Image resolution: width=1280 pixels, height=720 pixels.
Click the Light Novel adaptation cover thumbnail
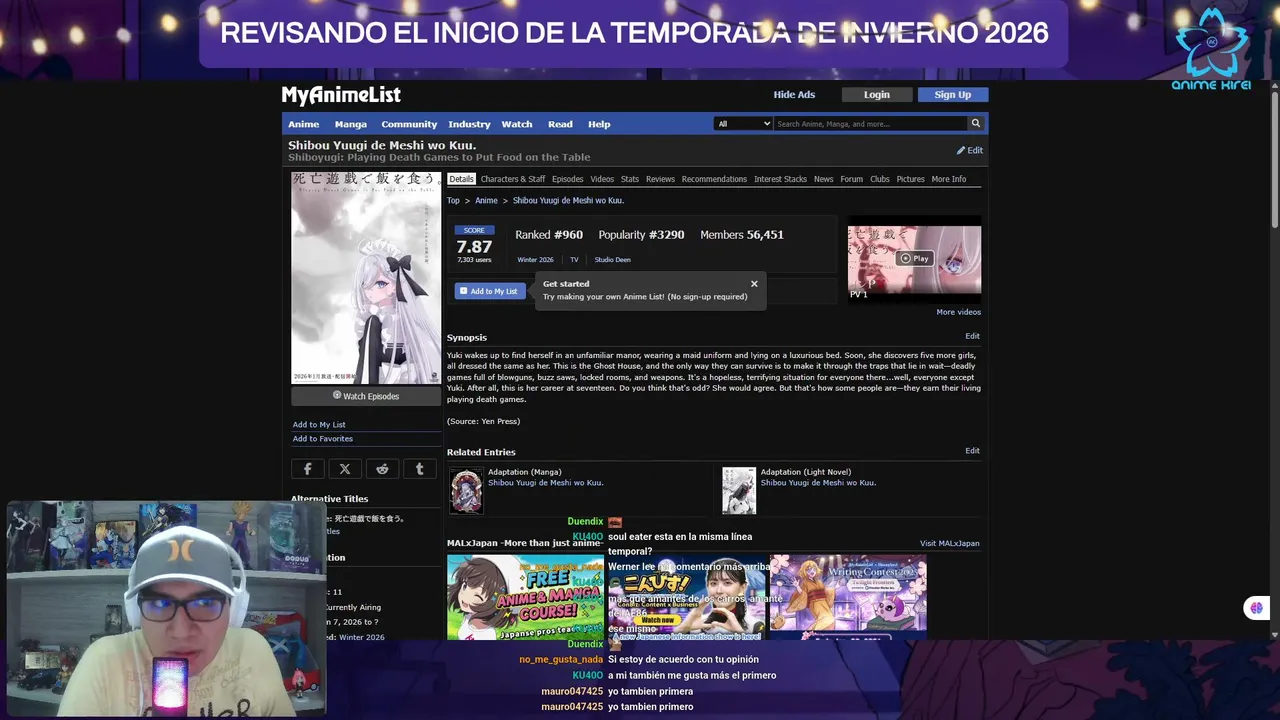(x=739, y=490)
